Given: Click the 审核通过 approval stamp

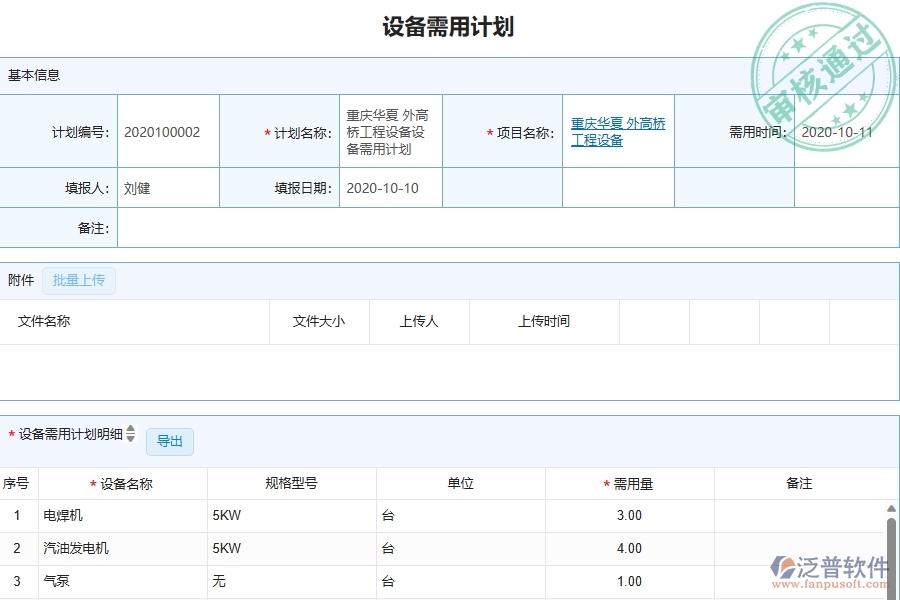Looking at the screenshot, I should pyautogui.click(x=824, y=60).
